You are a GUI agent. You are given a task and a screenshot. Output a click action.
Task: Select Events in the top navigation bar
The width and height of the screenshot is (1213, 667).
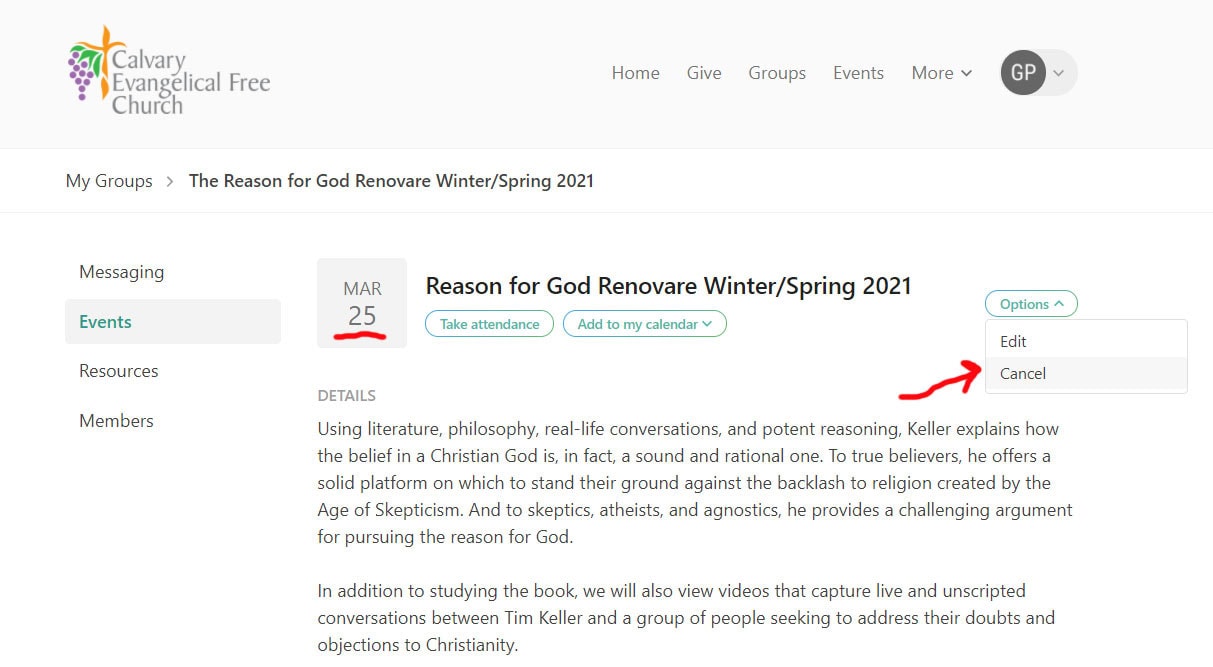pos(858,73)
